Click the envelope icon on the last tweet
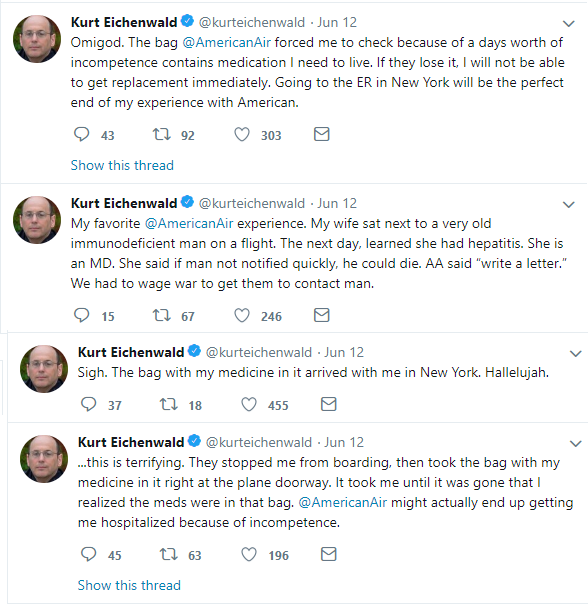This screenshot has width=588, height=604. click(329, 554)
